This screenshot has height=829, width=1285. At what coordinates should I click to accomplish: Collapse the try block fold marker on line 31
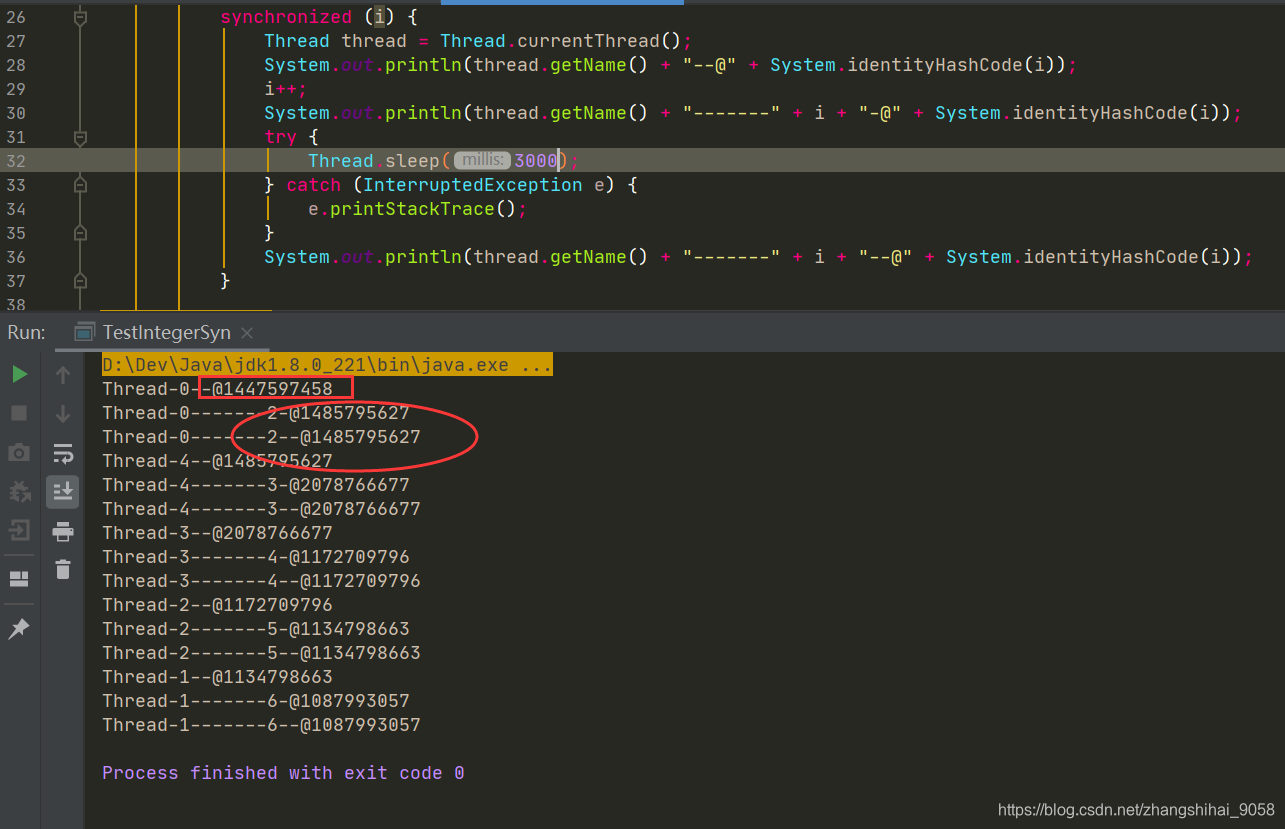click(x=80, y=137)
